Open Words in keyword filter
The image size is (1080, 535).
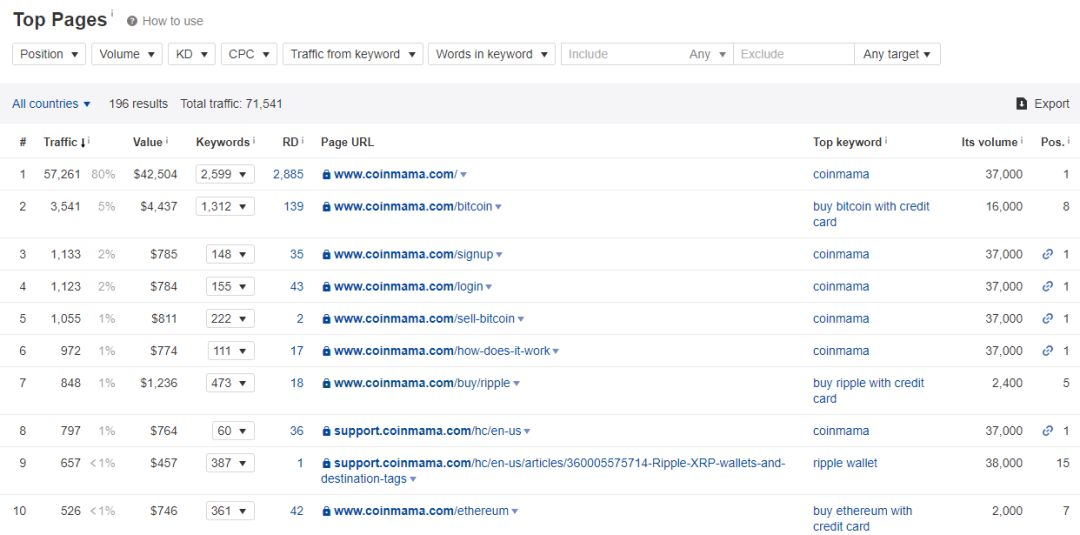[491, 54]
